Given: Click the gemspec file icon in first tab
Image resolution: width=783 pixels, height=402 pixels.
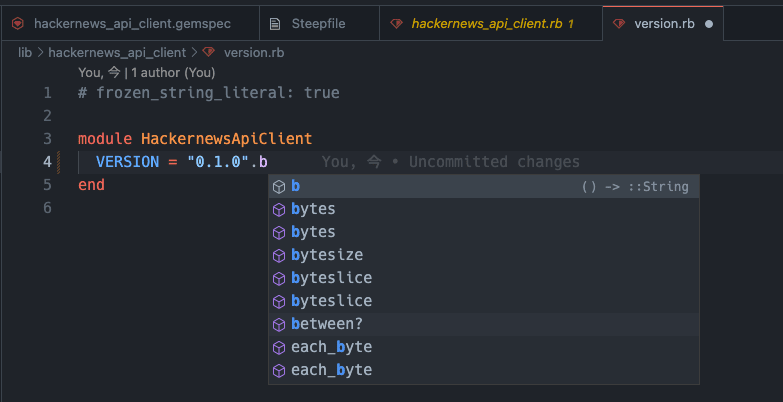Looking at the screenshot, I should [18, 22].
